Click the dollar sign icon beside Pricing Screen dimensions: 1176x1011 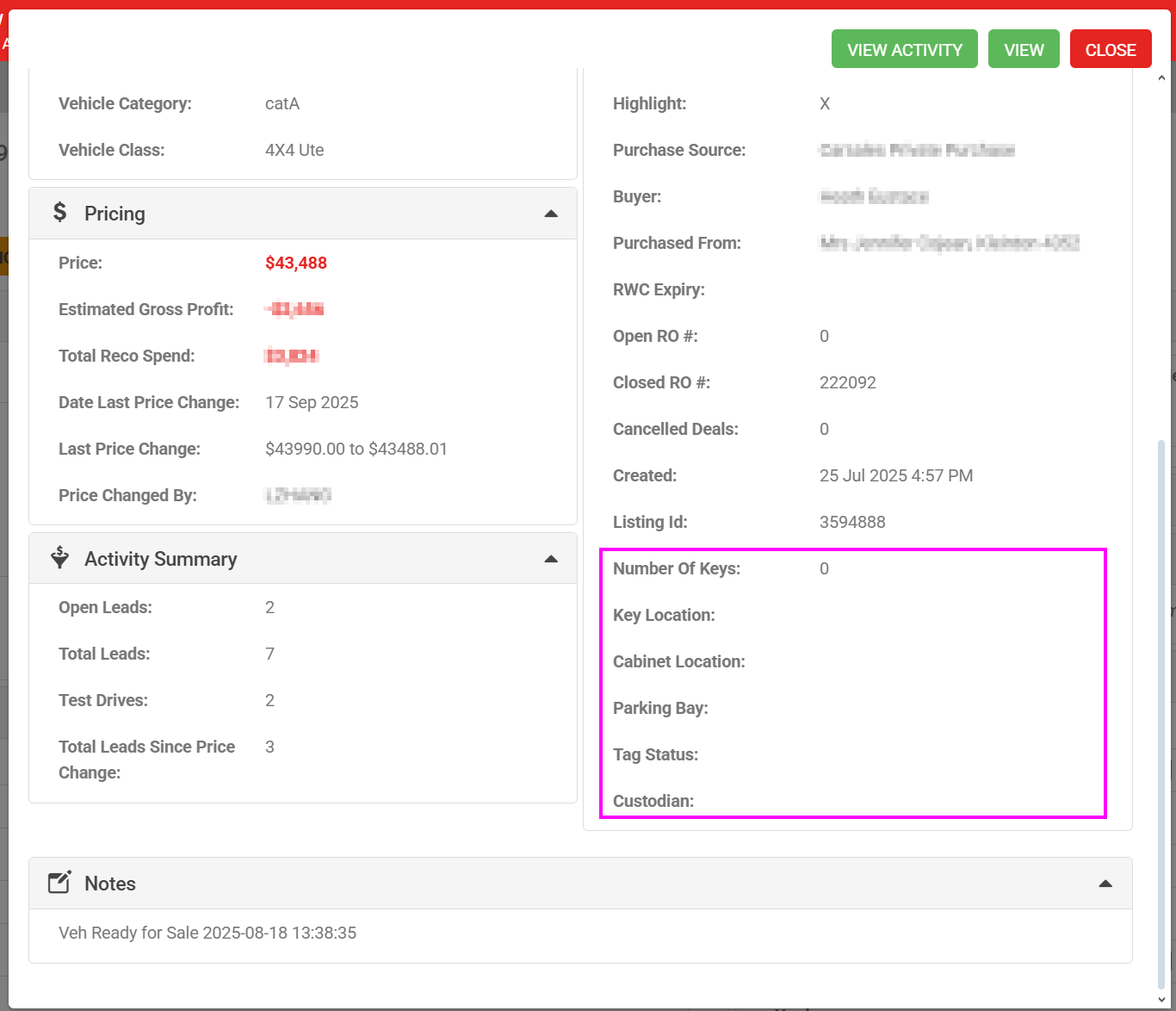coord(59,212)
